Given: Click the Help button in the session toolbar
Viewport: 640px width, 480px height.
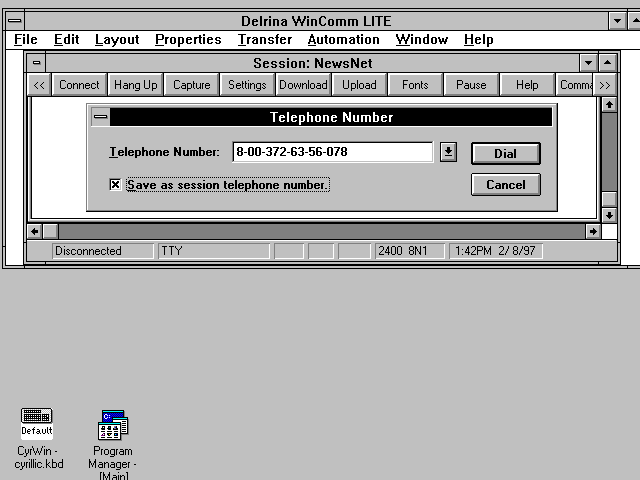Looking at the screenshot, I should (x=527, y=85).
